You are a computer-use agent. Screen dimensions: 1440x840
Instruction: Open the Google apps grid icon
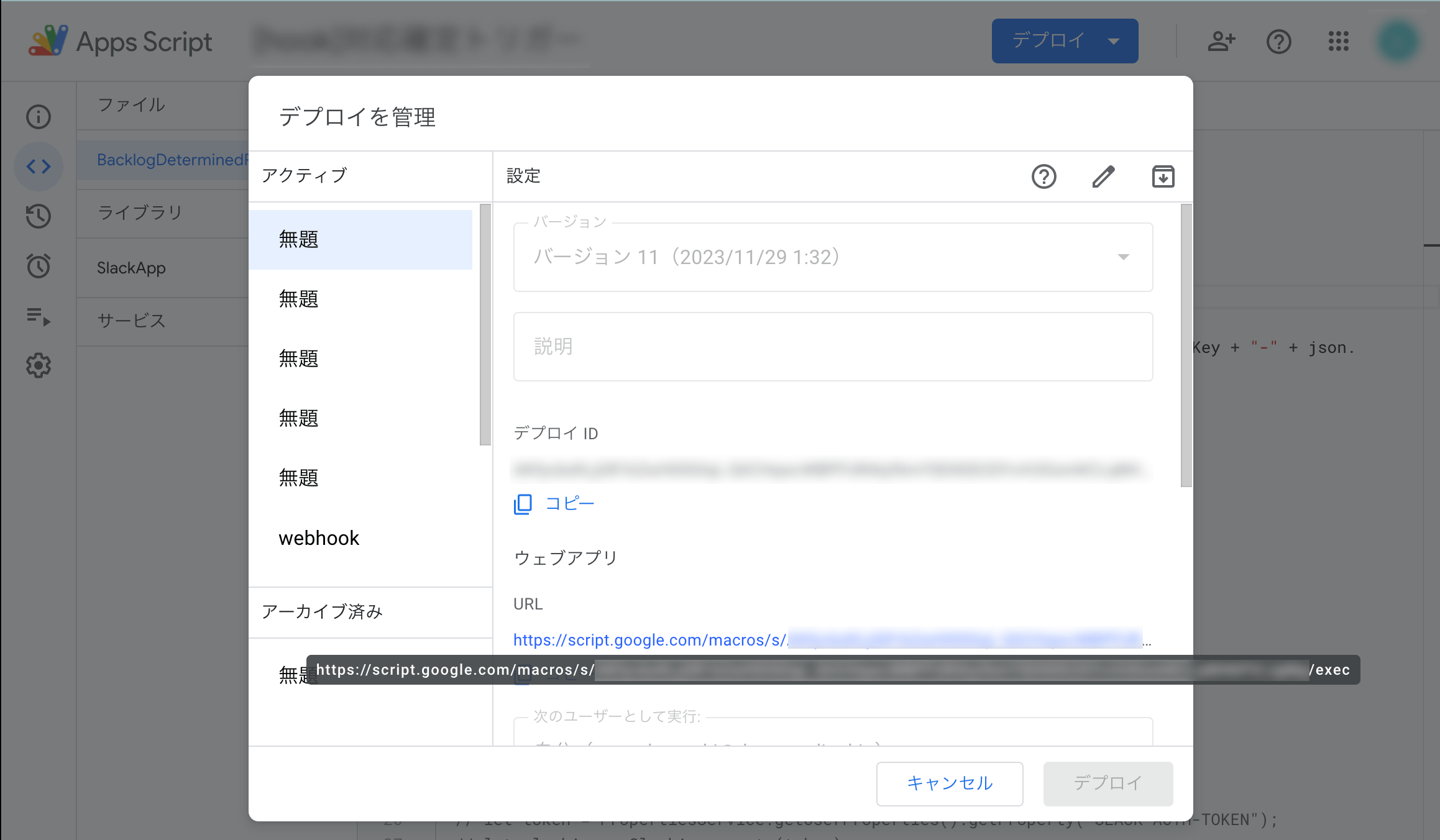coord(1339,42)
